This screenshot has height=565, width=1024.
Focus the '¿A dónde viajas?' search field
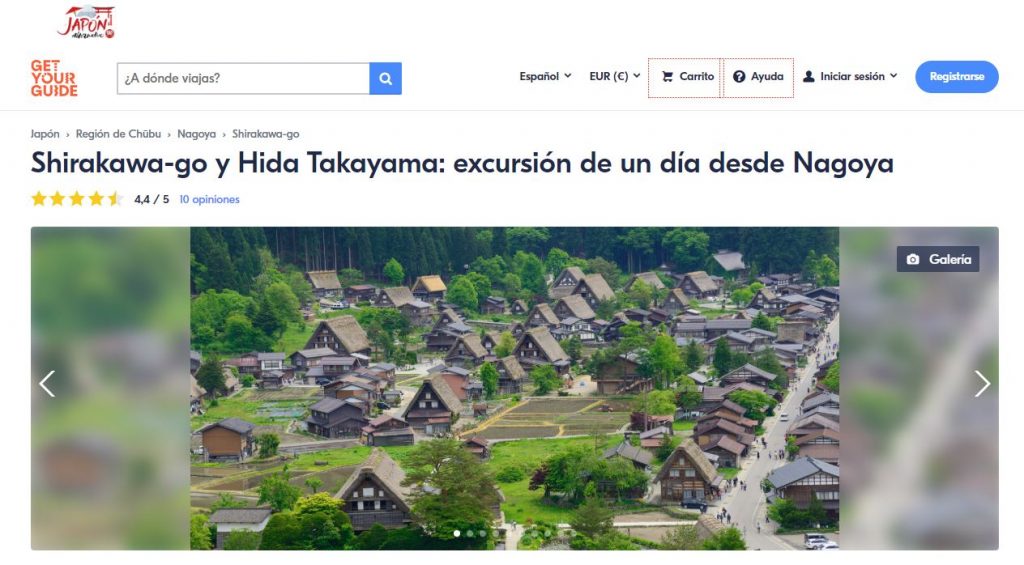[x=243, y=78]
